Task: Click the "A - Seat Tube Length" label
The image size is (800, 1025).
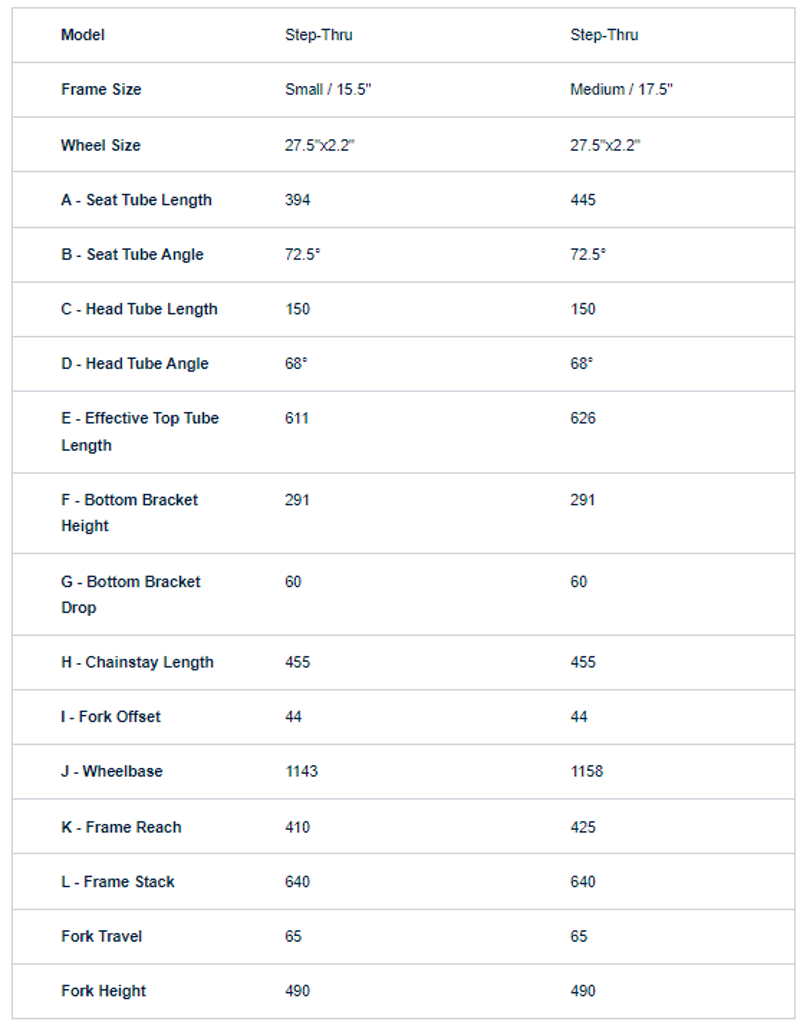Action: tap(136, 200)
